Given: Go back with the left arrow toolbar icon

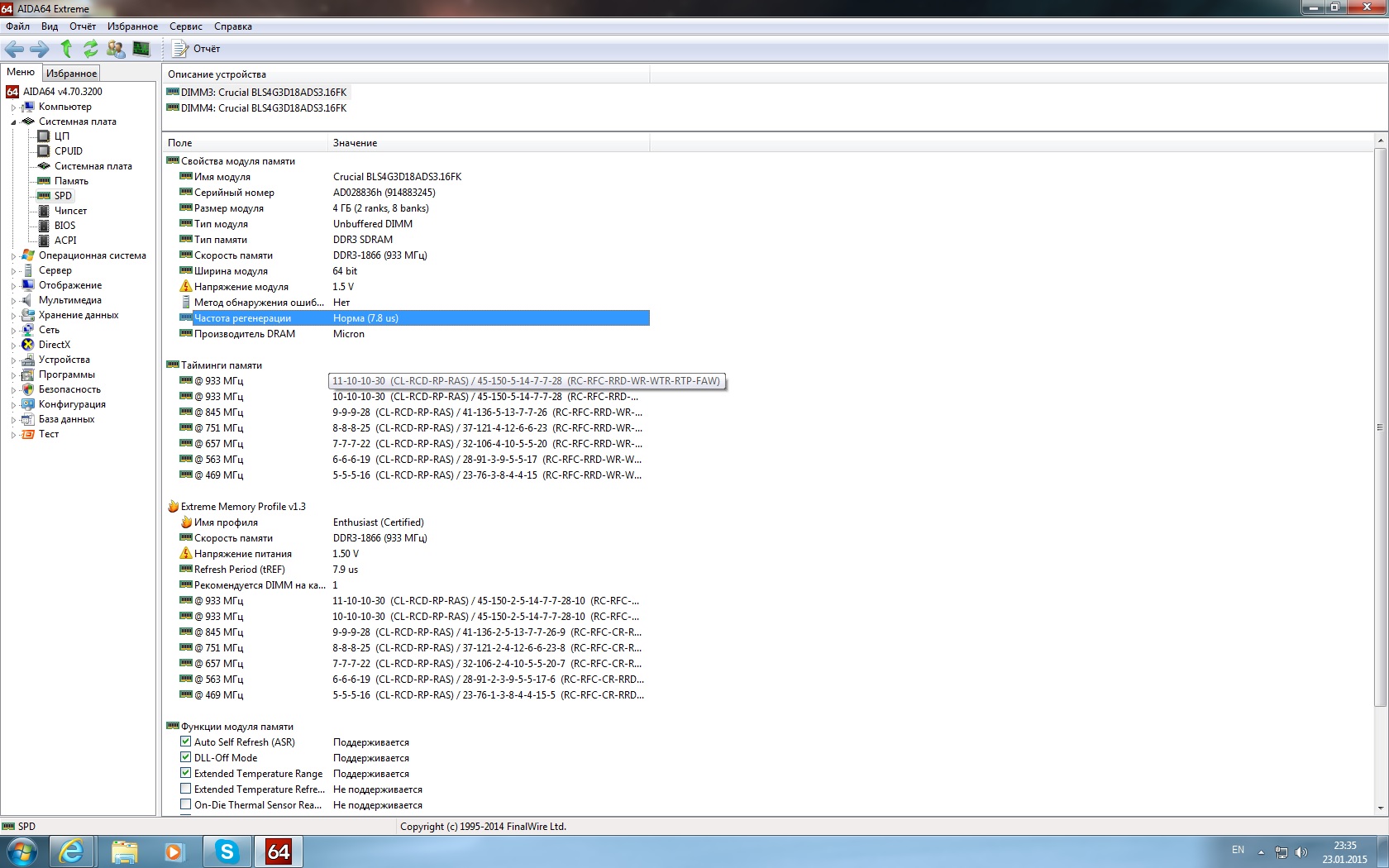Looking at the screenshot, I should (x=14, y=49).
